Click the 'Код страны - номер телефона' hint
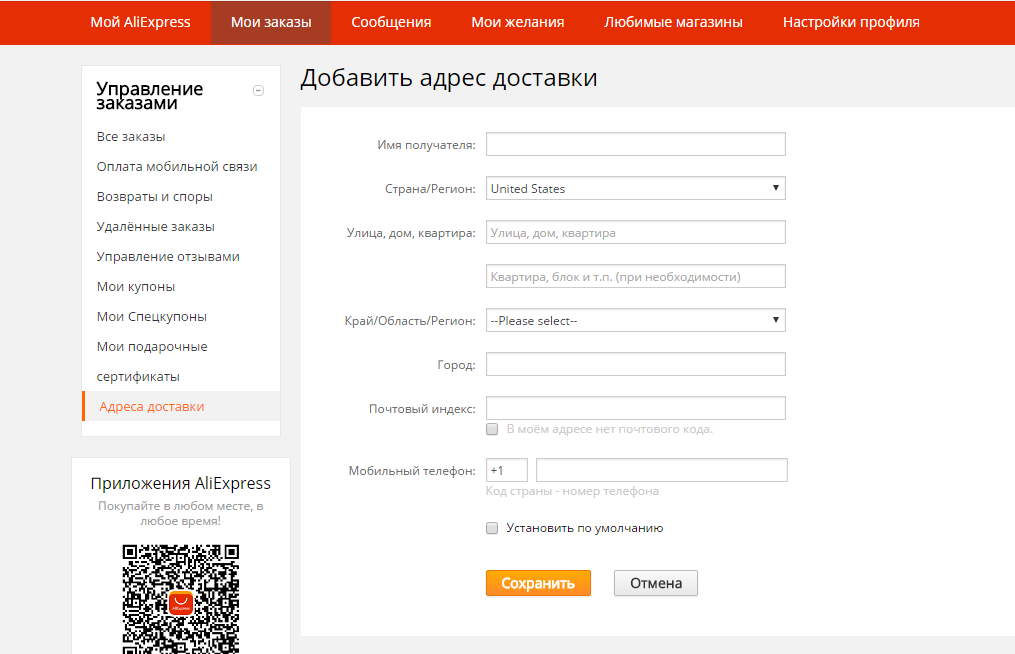 pyautogui.click(x=572, y=491)
